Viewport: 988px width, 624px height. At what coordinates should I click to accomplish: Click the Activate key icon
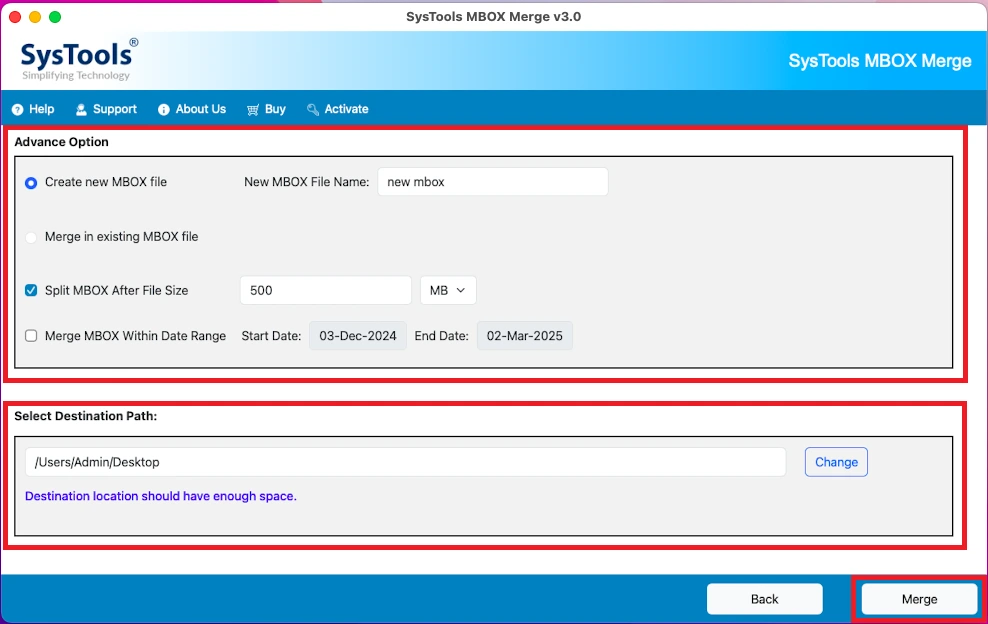[x=313, y=110]
